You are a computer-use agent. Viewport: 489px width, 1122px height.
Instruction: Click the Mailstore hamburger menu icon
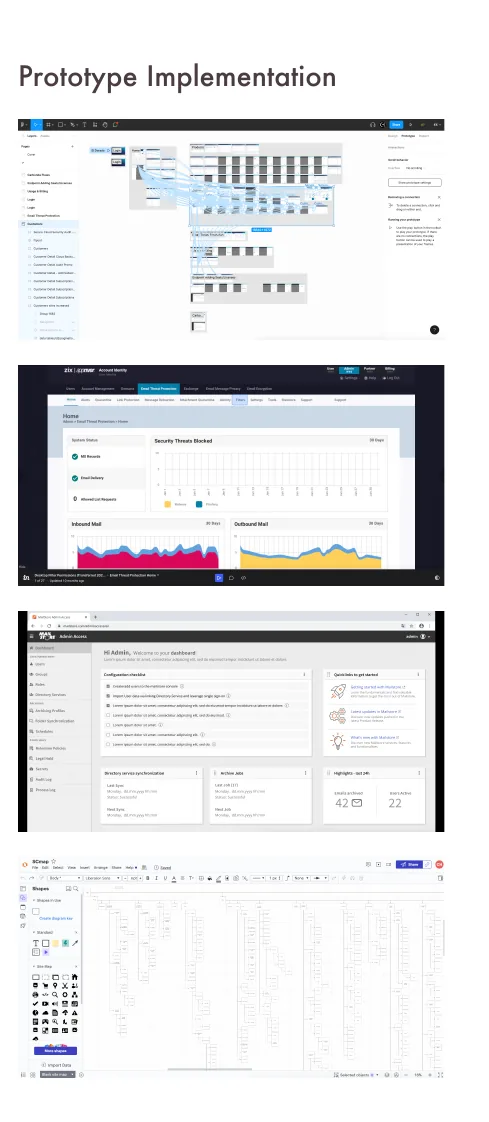pyautogui.click(x=32, y=636)
